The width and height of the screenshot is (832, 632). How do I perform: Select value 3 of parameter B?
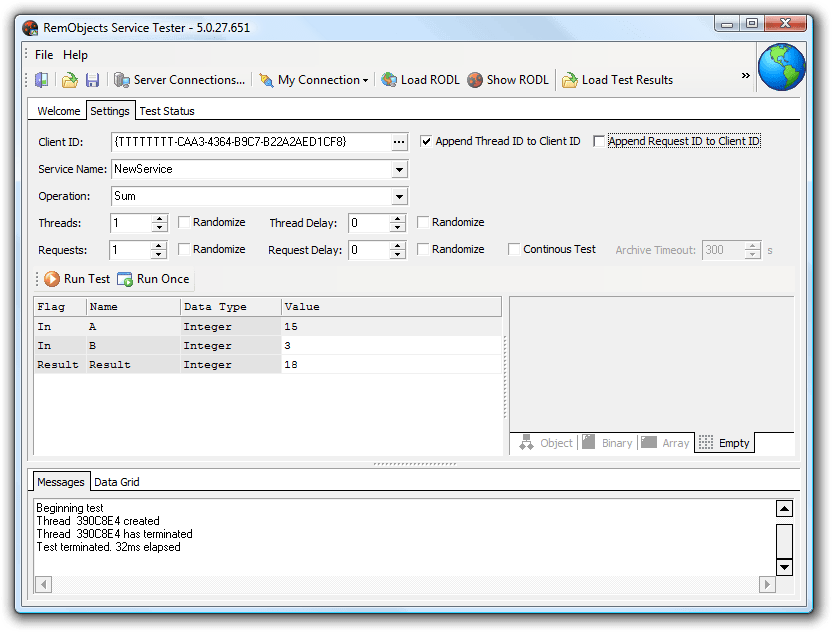[392, 346]
